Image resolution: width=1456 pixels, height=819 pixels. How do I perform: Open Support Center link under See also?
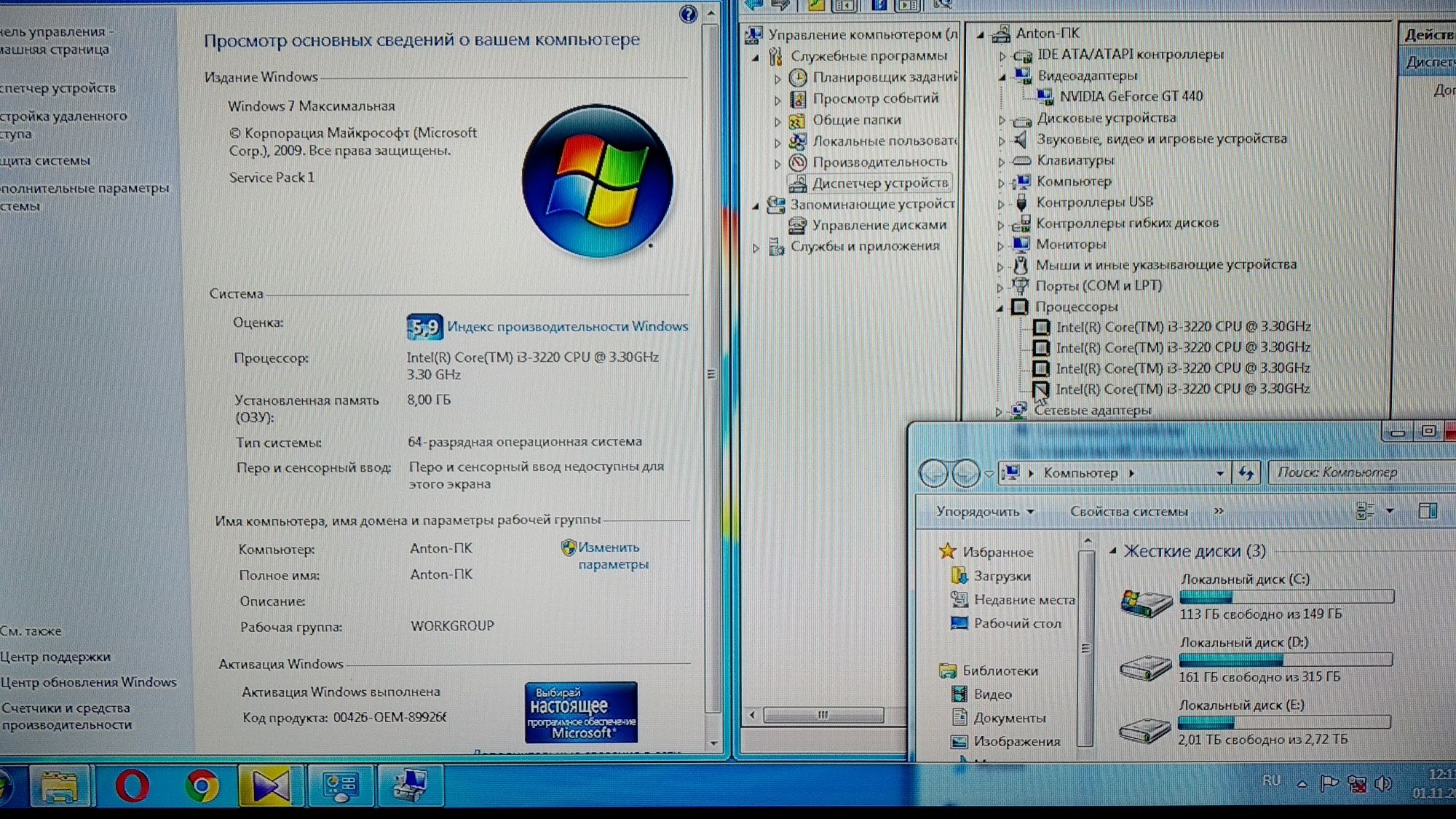pos(55,657)
